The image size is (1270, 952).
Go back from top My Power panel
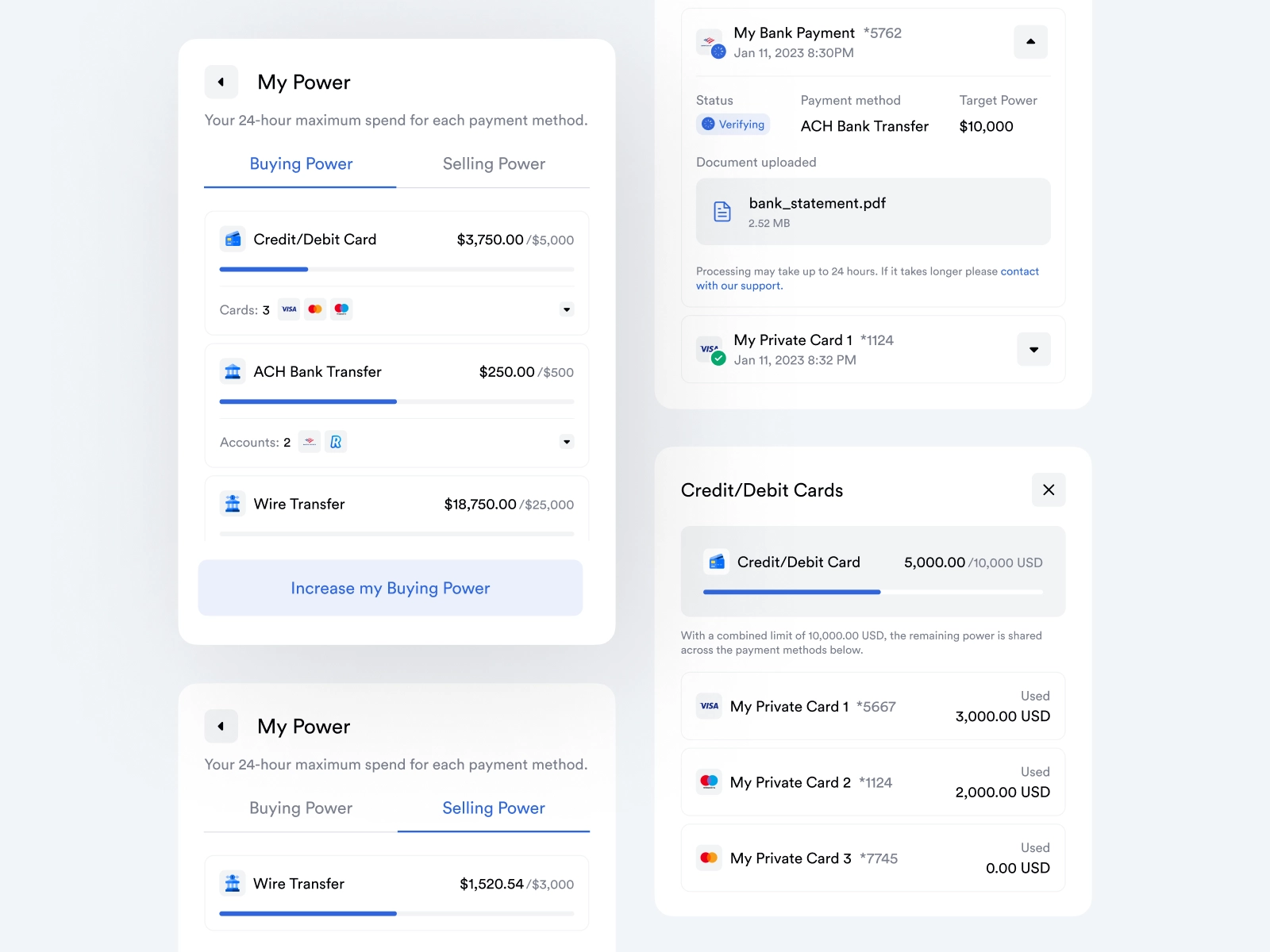tap(221, 82)
